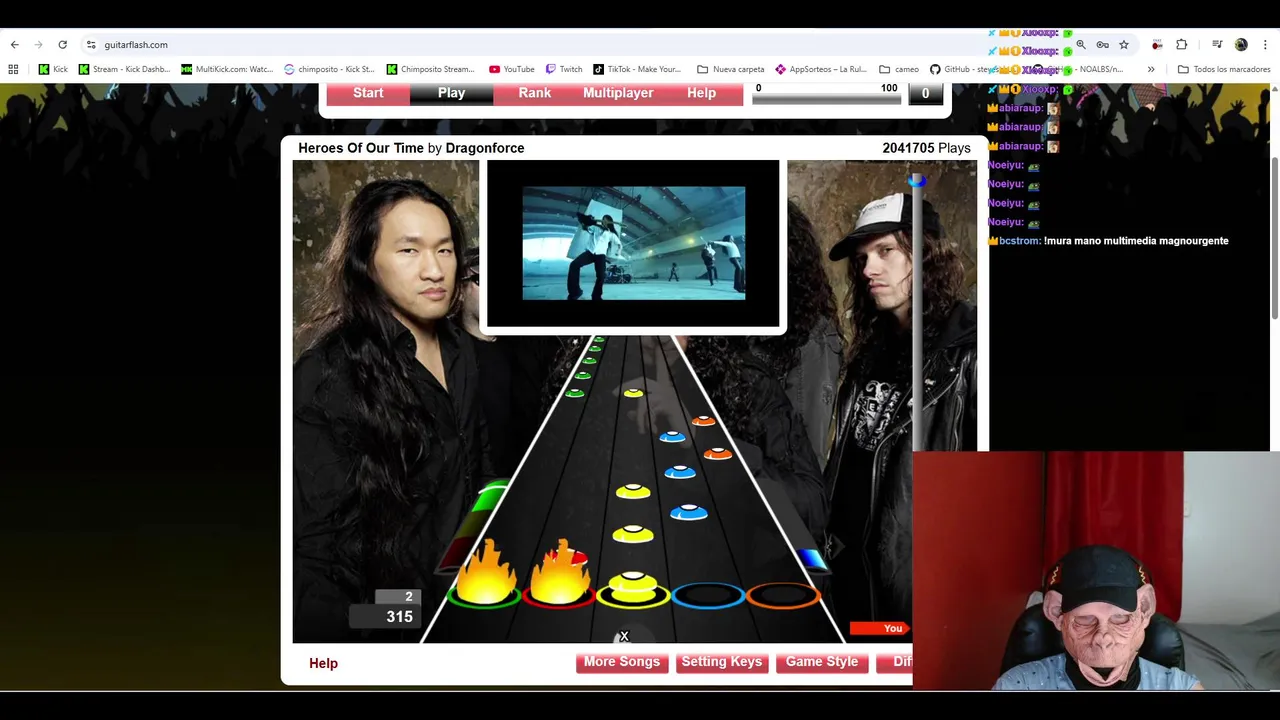
Task: Click the song title Heroes Of Our Time
Action: 361,148
